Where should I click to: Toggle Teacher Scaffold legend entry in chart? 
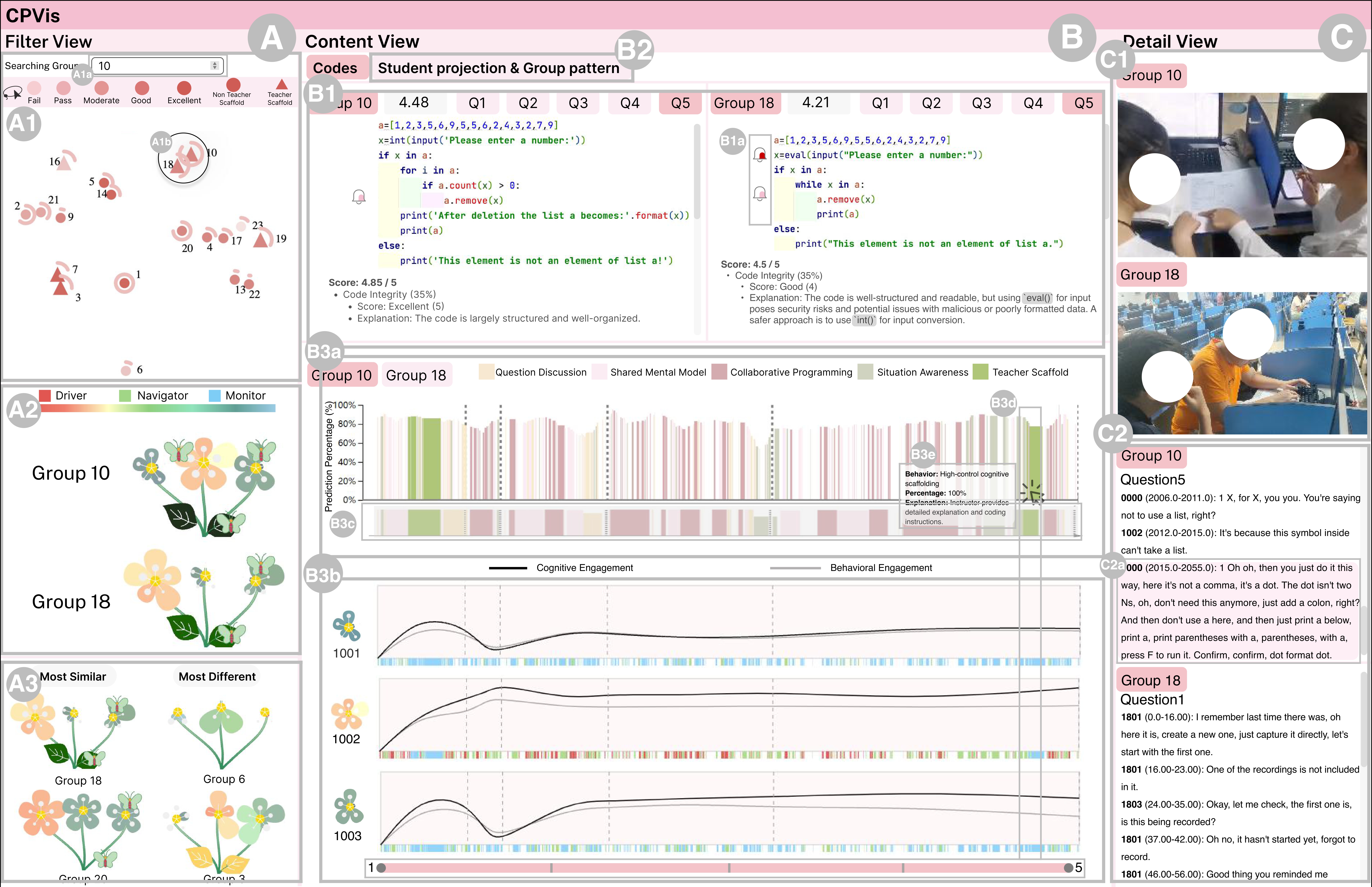(1021, 372)
